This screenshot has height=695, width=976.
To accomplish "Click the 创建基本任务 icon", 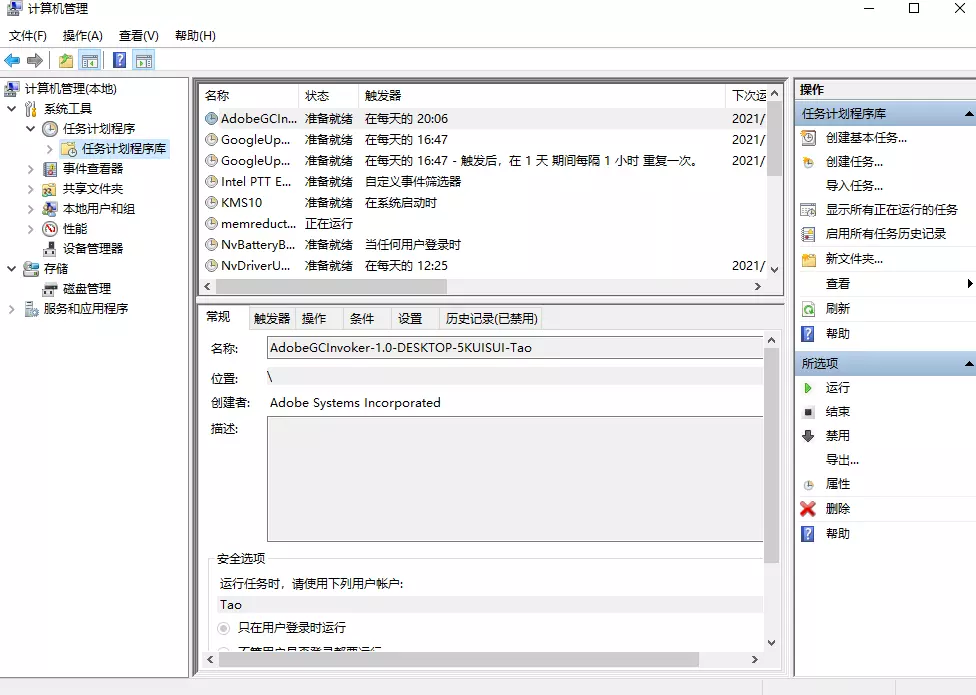I will pos(808,138).
